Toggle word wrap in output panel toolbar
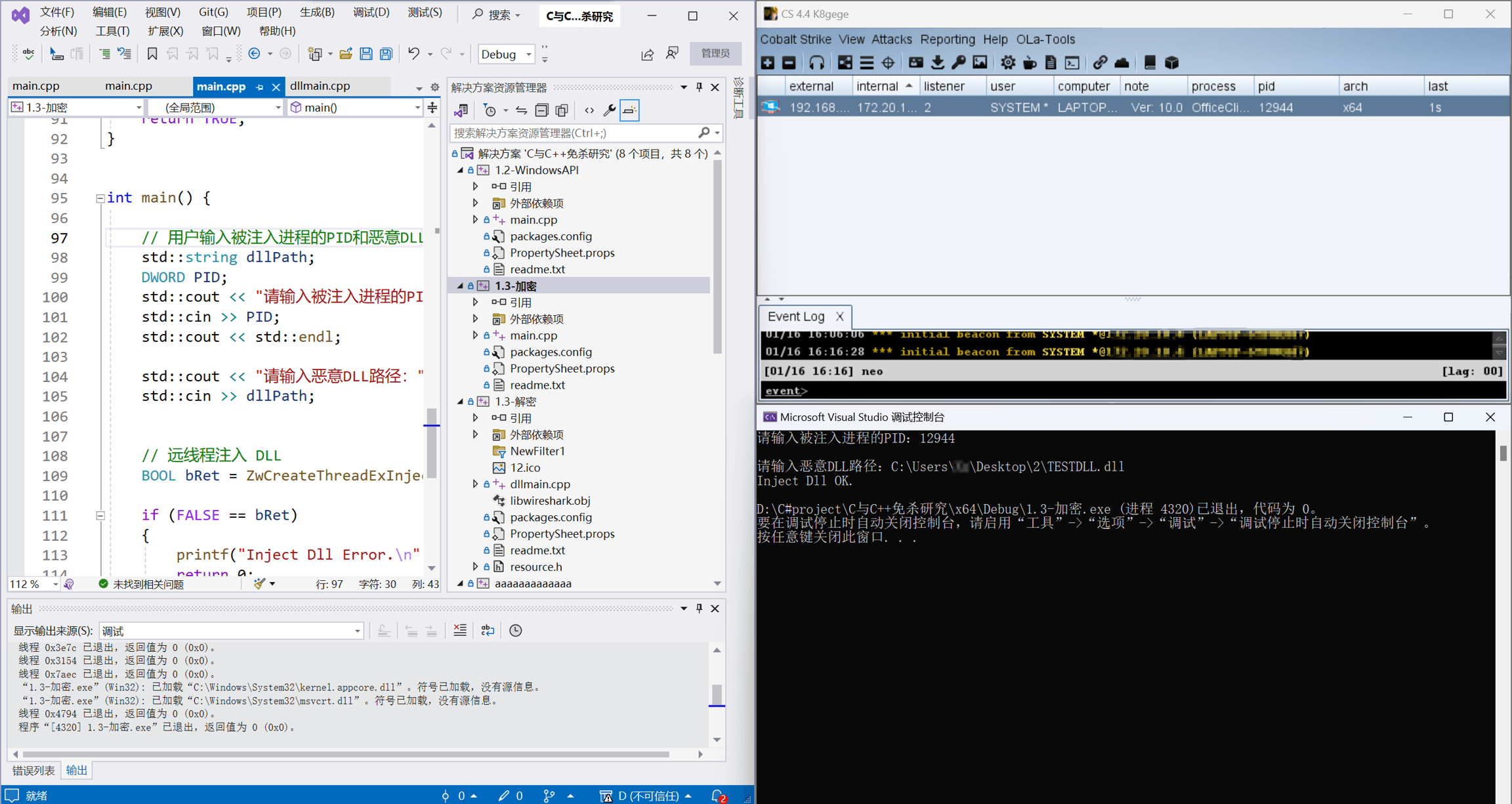 tap(488, 631)
